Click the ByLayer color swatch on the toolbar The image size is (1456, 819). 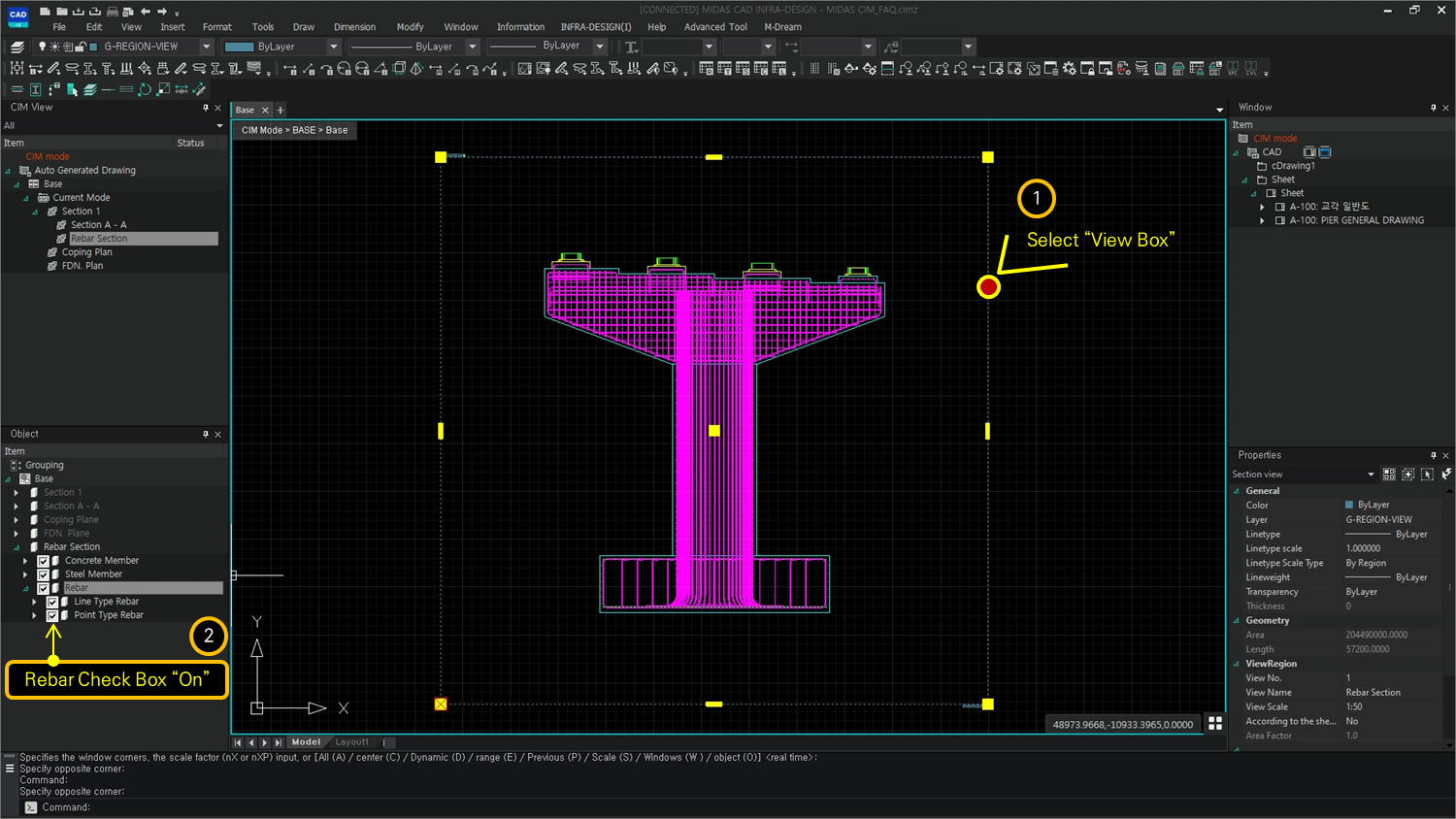click(x=239, y=46)
